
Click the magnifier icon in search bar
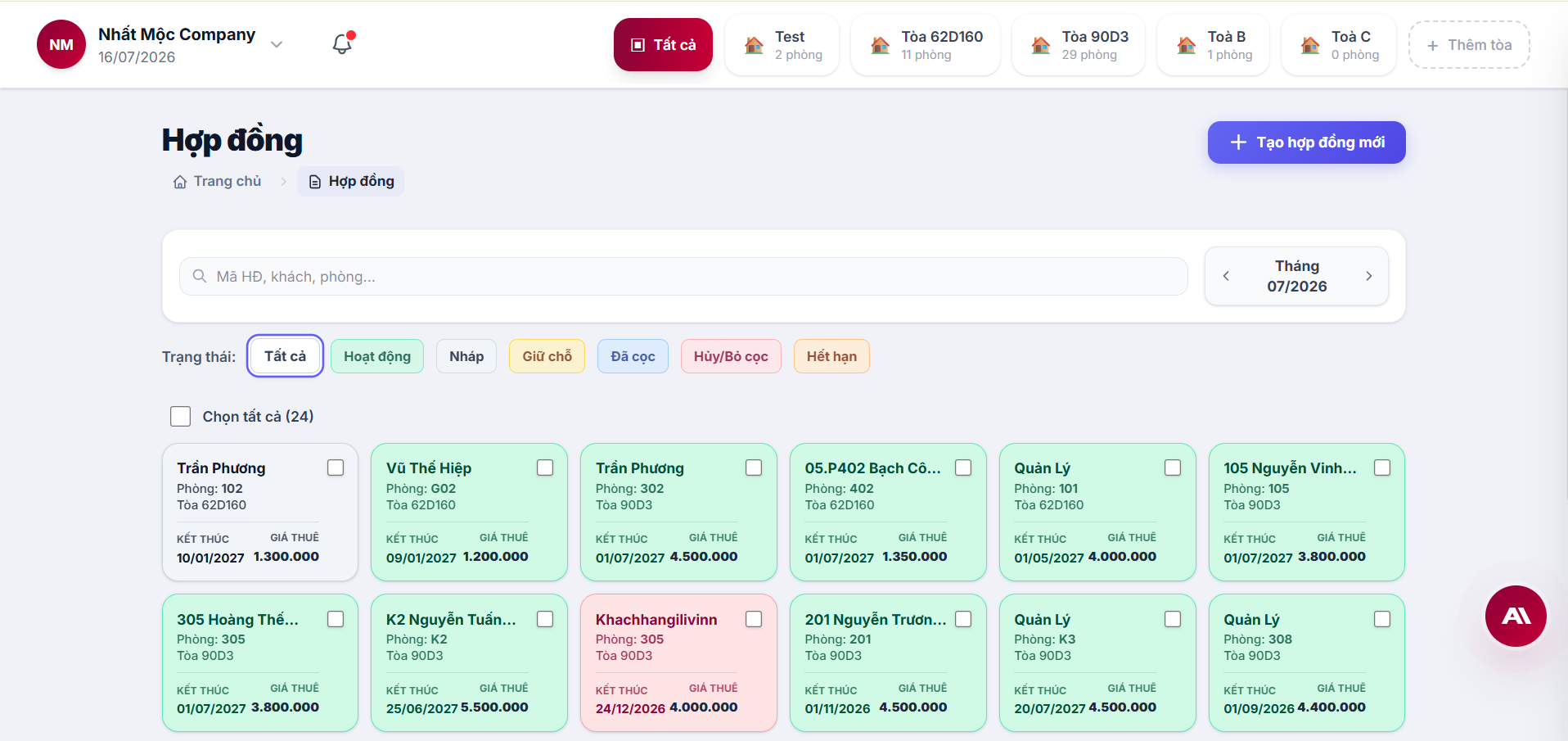[199, 276]
